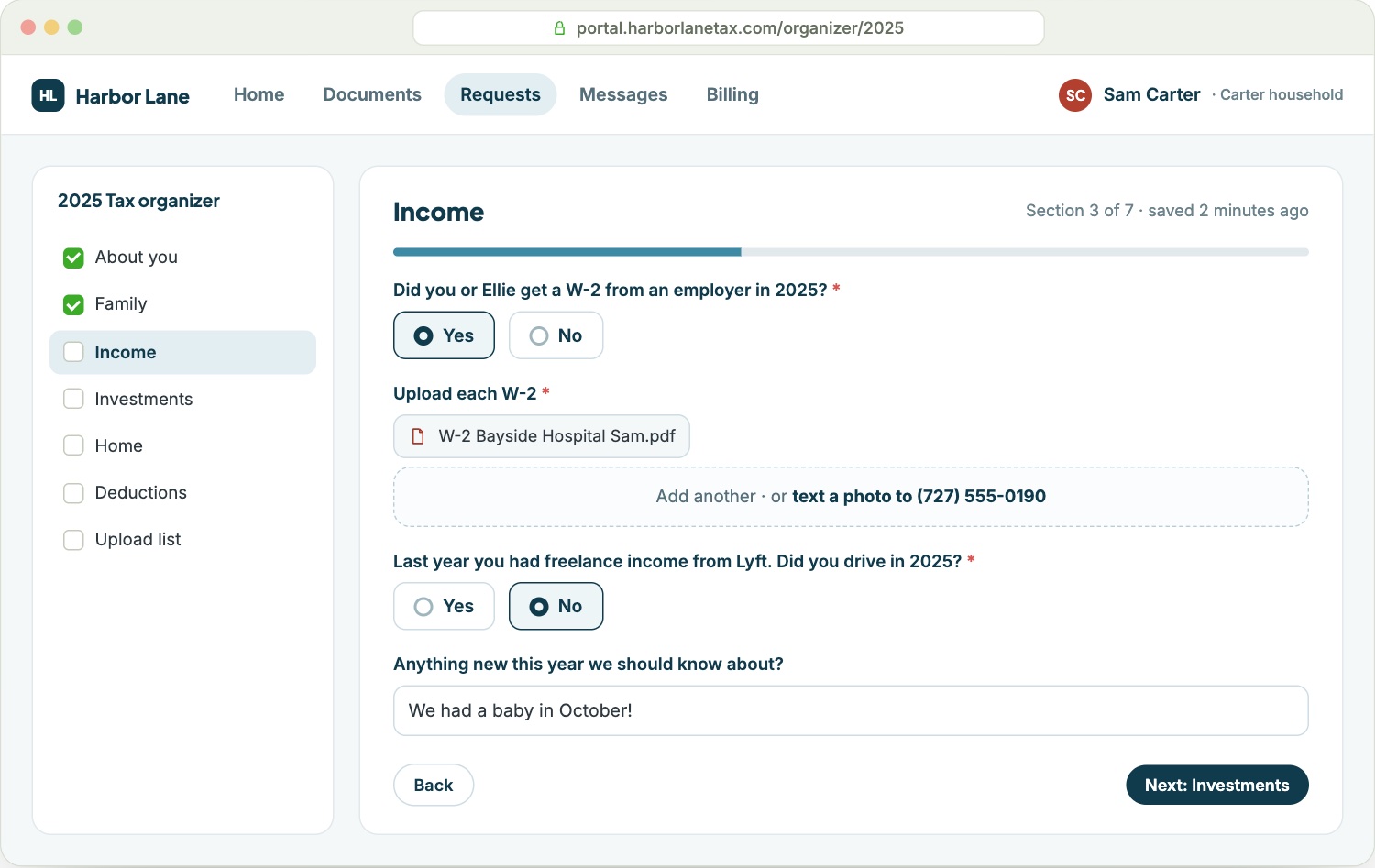The height and width of the screenshot is (868, 1375).
Task: Open the Requests tab
Action: coord(500,94)
